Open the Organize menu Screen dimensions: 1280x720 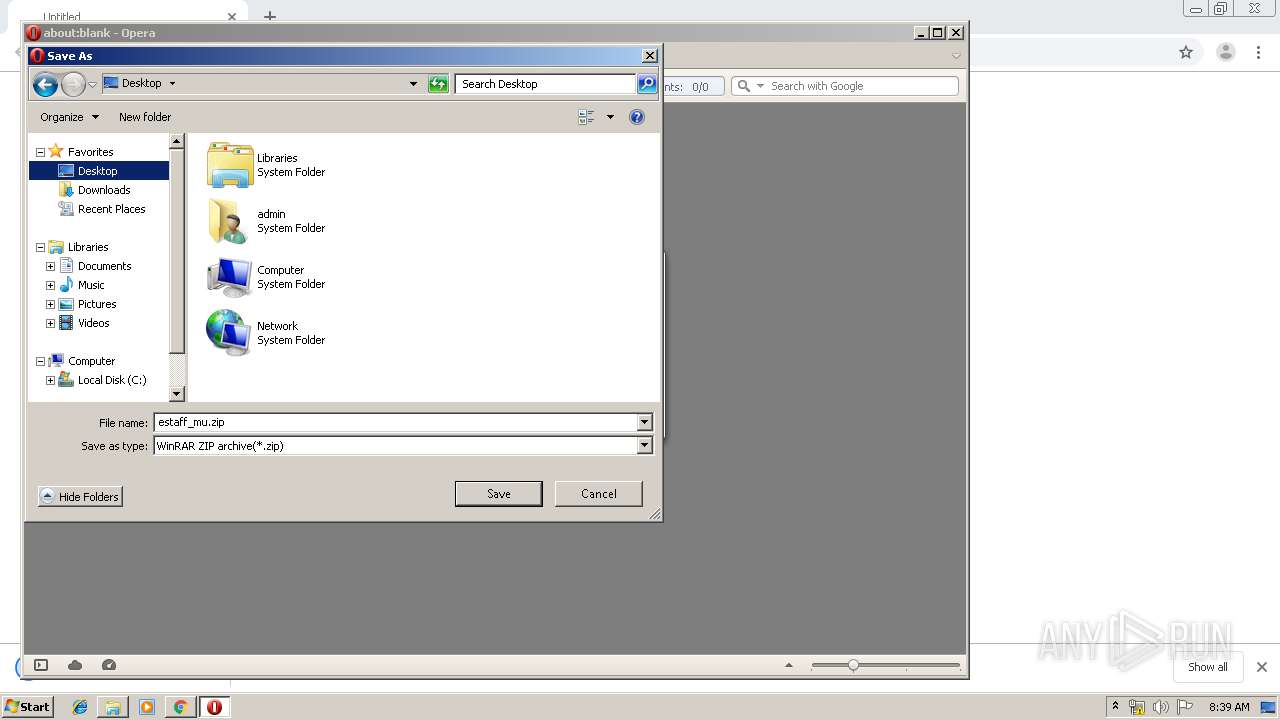[x=69, y=117]
